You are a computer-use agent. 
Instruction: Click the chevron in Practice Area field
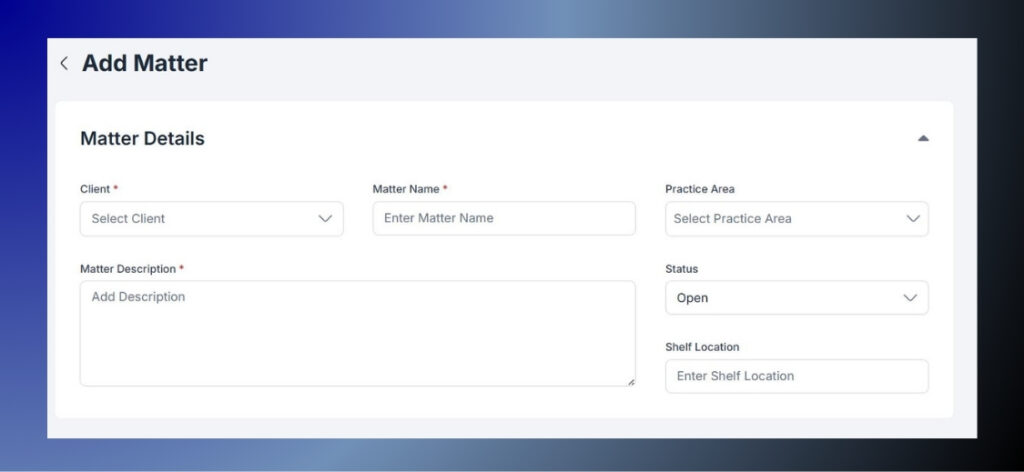point(912,218)
